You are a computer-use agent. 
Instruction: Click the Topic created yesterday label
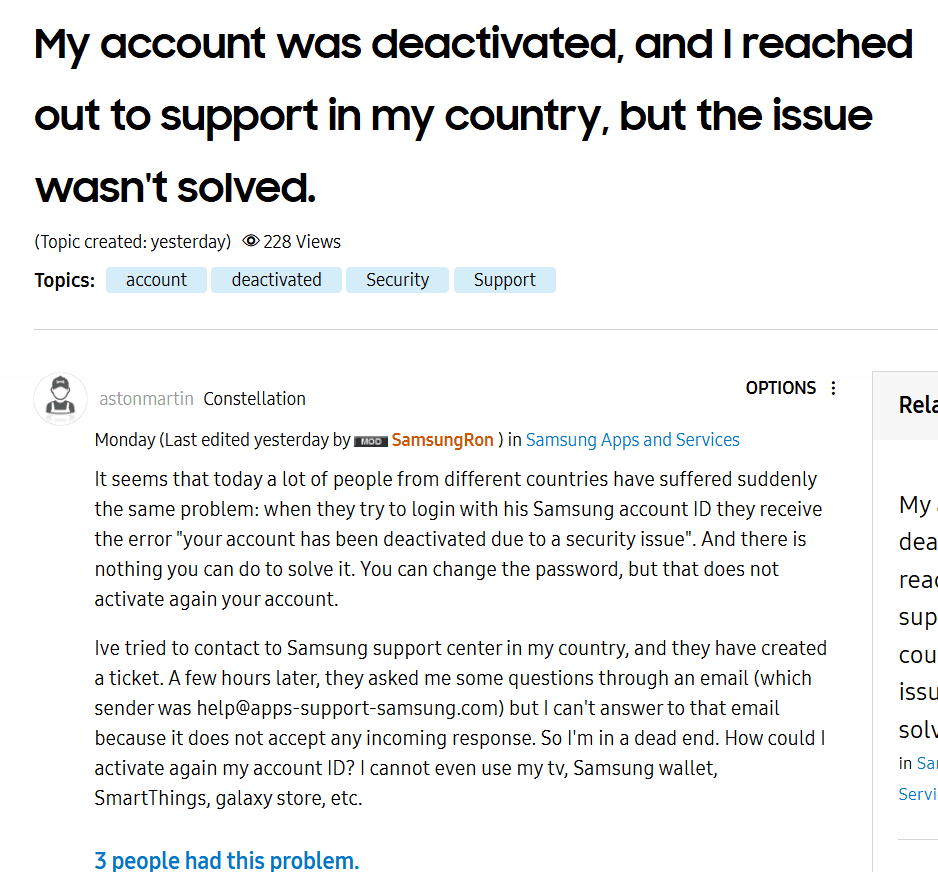click(x=133, y=242)
